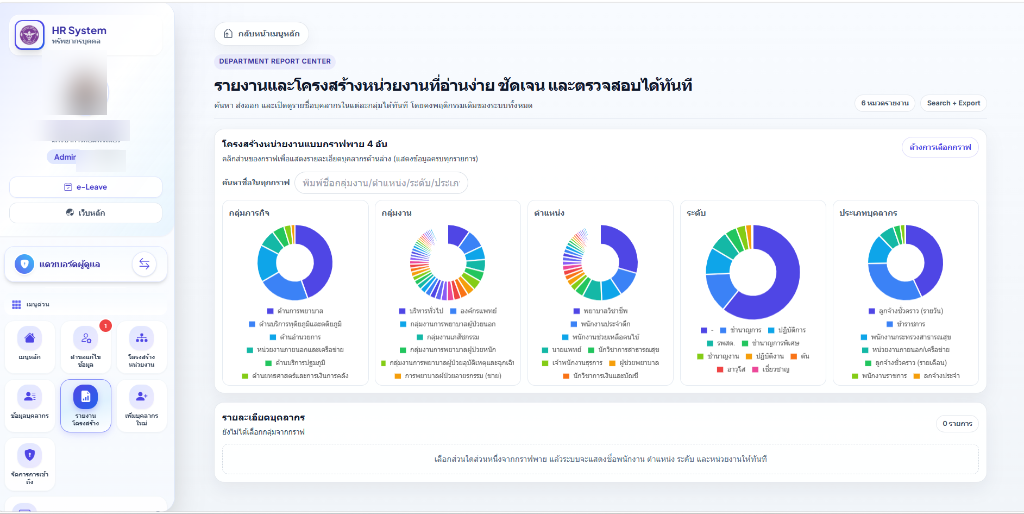Select ด้านการพยาบาล legend in กลุ่มภารกิจ chart
1024x514 pixels.
(x=295, y=310)
